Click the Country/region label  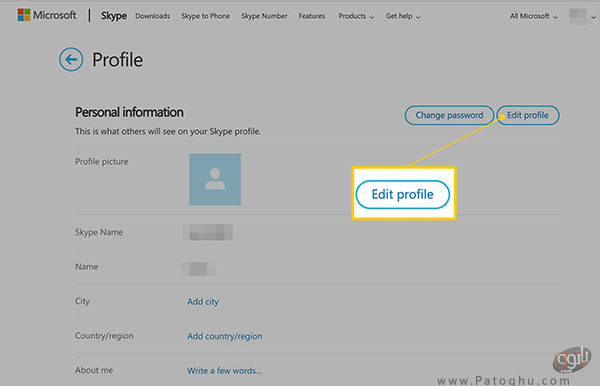(x=104, y=336)
